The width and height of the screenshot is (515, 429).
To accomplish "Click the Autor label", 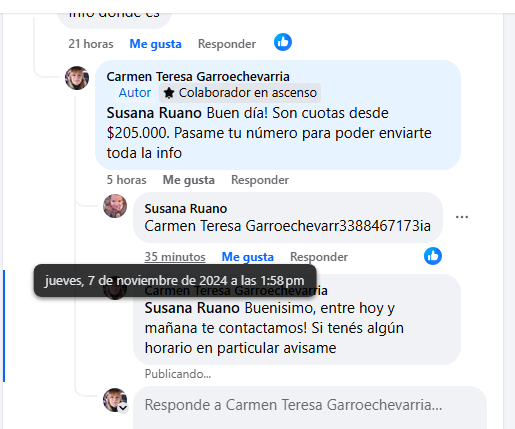I will (x=135, y=93).
